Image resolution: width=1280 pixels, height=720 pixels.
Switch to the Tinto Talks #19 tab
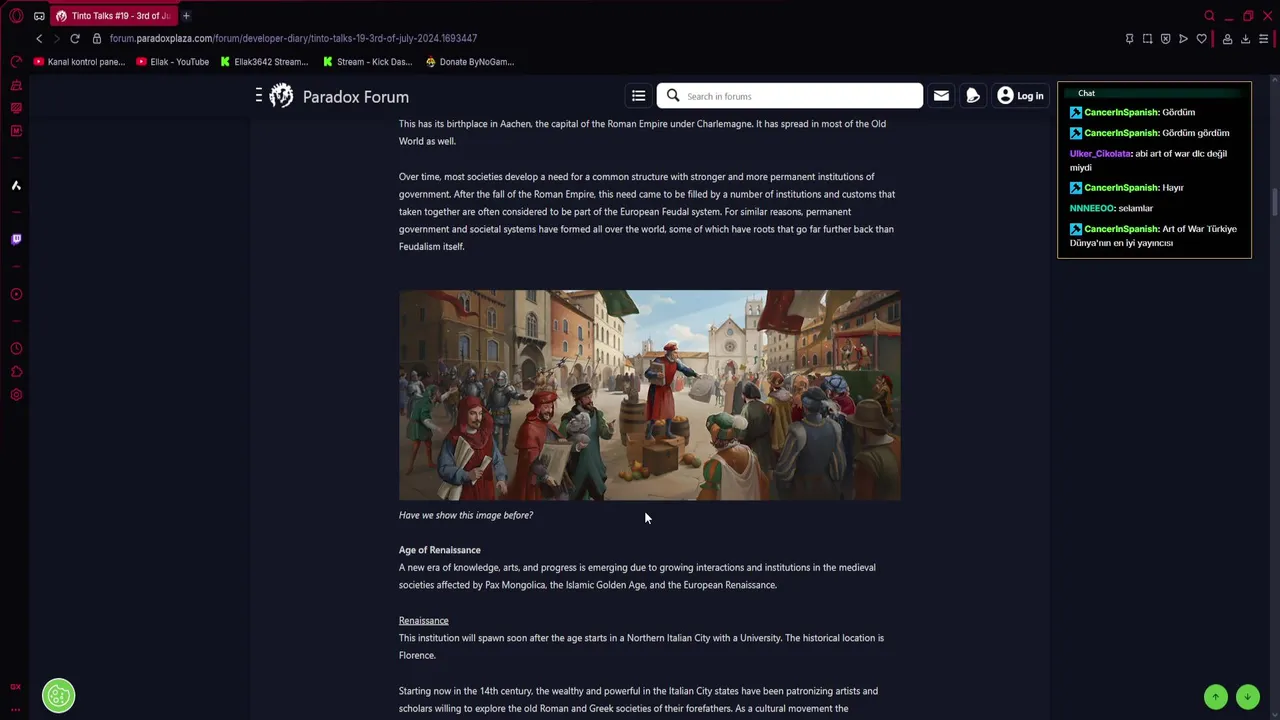click(x=114, y=16)
